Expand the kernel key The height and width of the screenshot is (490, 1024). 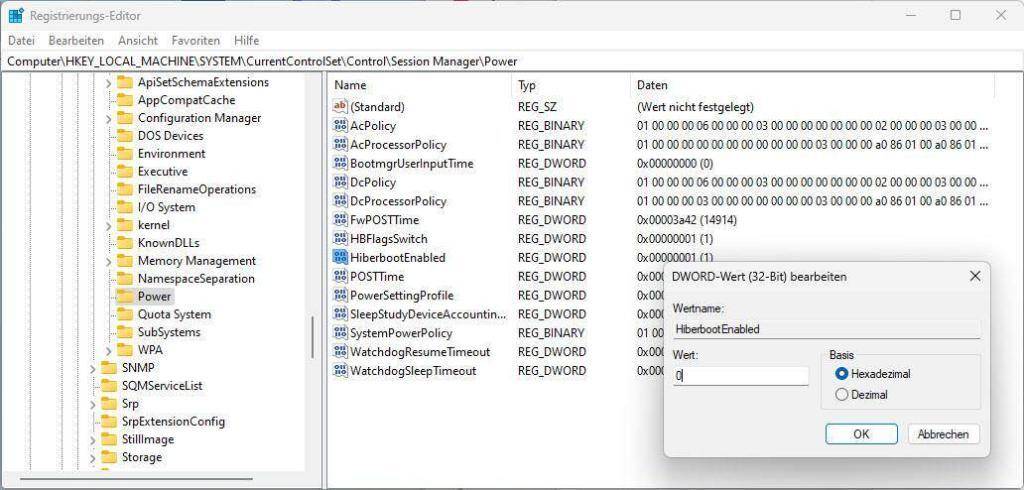click(108, 225)
